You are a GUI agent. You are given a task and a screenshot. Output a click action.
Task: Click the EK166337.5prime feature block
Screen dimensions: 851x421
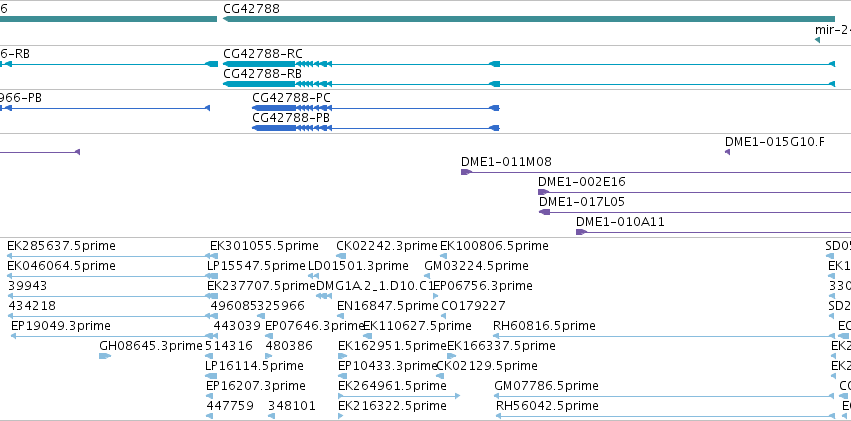452,356
